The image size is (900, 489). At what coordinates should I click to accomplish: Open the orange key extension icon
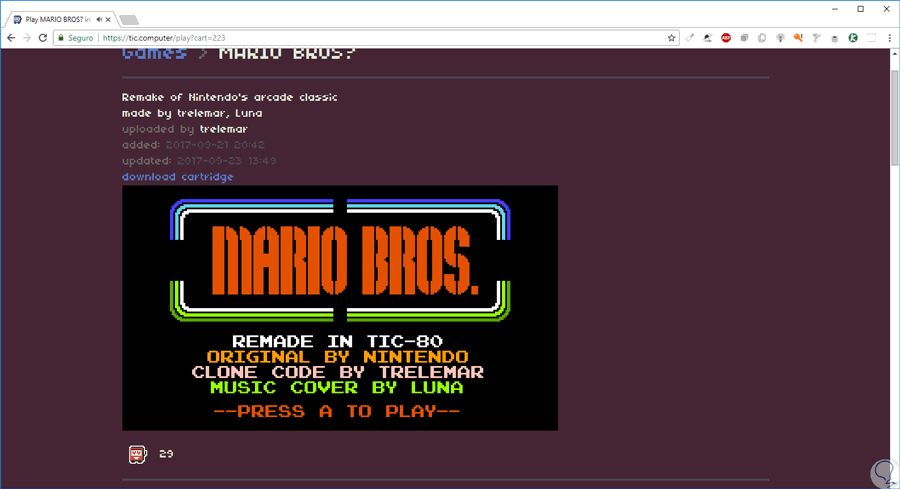[798, 38]
